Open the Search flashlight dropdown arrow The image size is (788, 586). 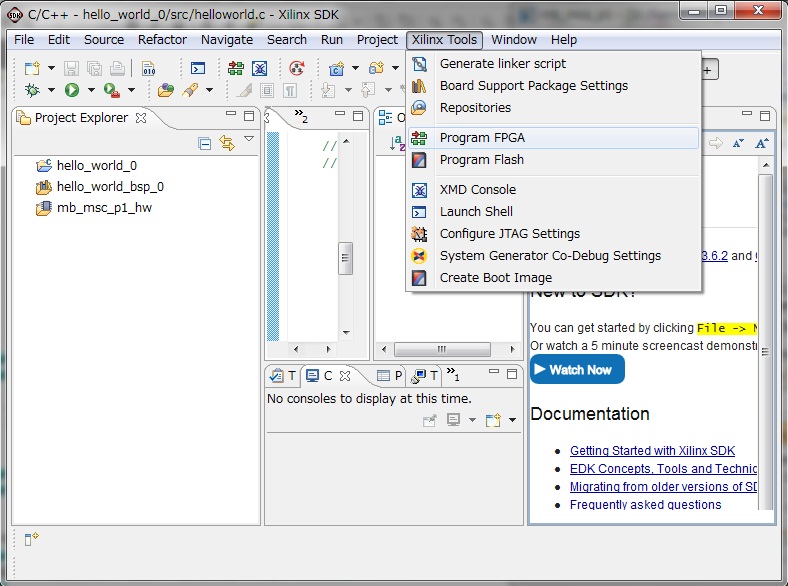click(x=210, y=90)
